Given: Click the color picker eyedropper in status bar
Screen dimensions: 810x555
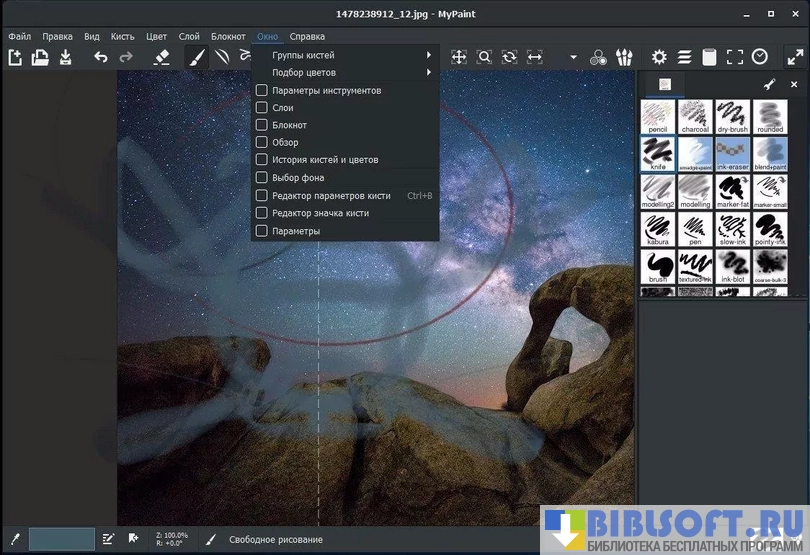Looking at the screenshot, I should [x=14, y=539].
